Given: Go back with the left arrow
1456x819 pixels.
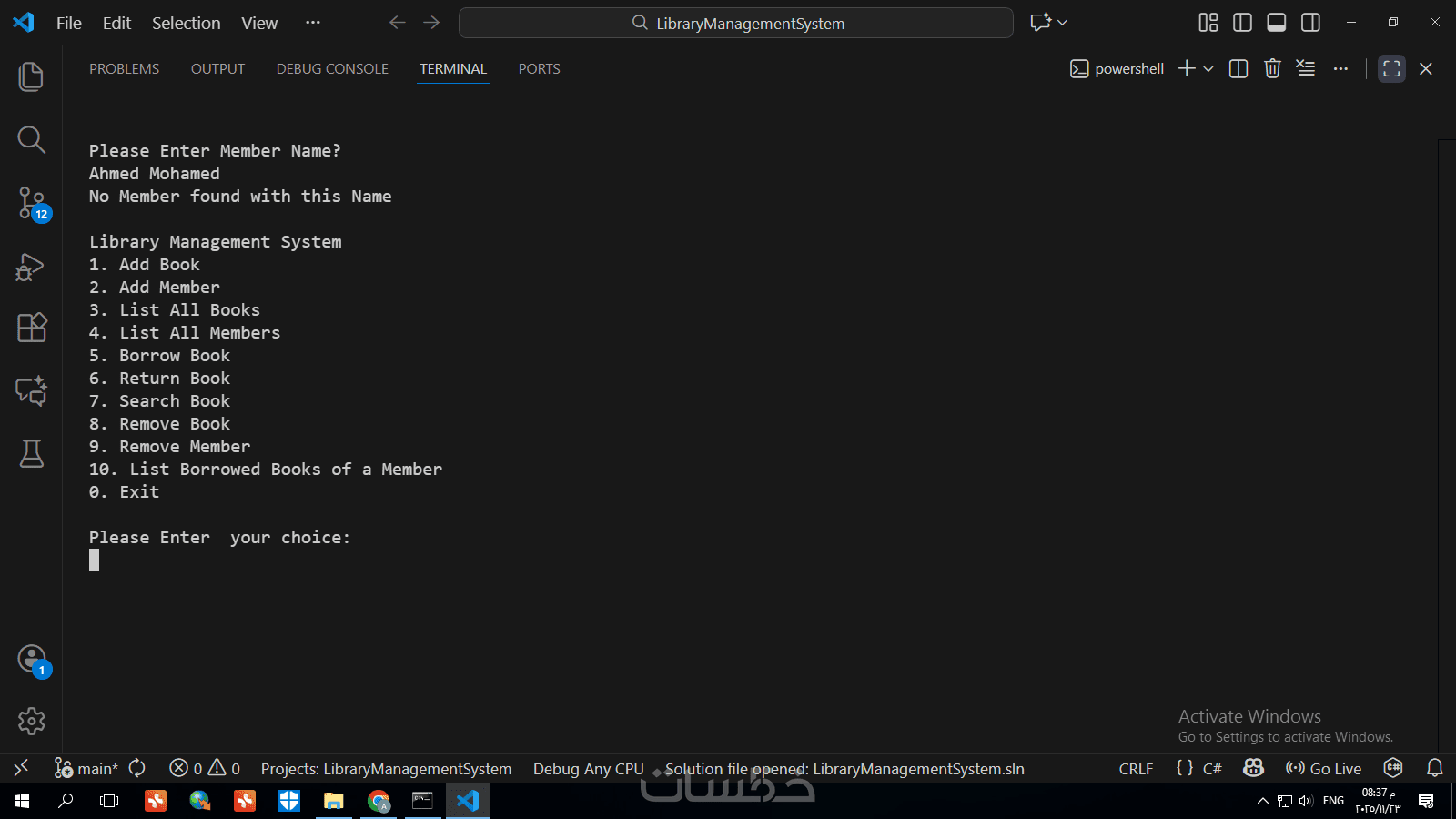Looking at the screenshot, I should point(398,23).
